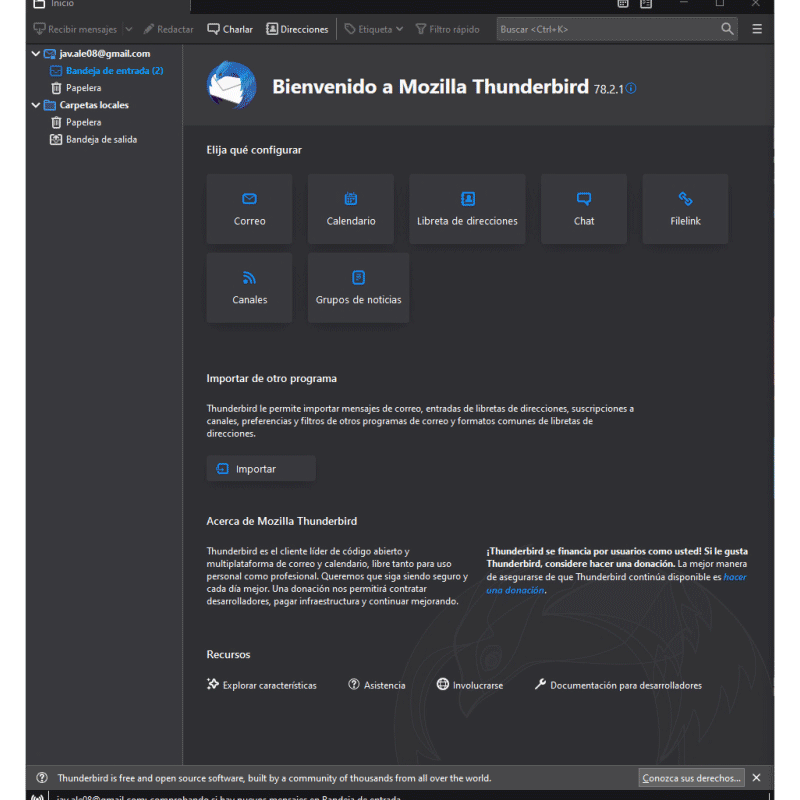The image size is (800, 800).
Task: Open the Canales feed tile
Action: [x=249, y=288]
